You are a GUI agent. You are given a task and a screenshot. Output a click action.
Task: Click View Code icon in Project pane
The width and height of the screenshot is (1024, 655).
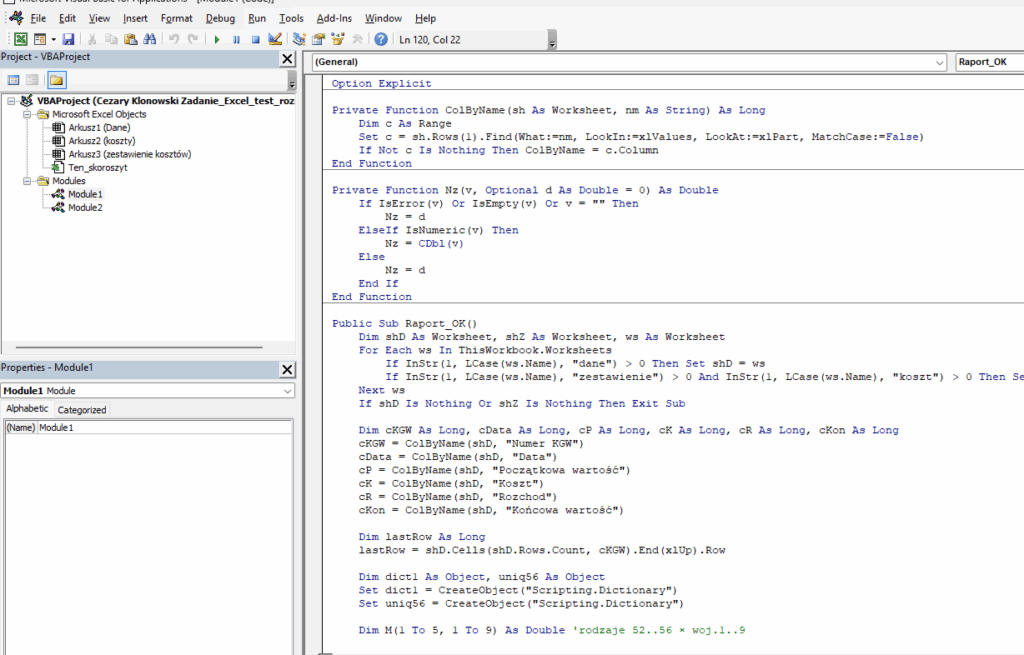pyautogui.click(x=13, y=80)
